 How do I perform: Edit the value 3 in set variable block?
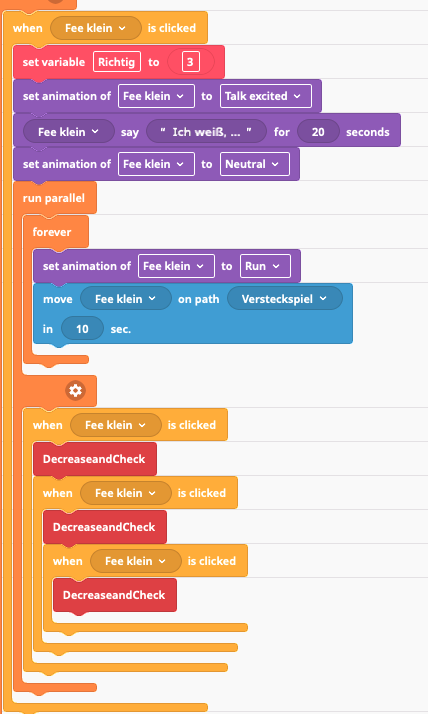[190, 62]
